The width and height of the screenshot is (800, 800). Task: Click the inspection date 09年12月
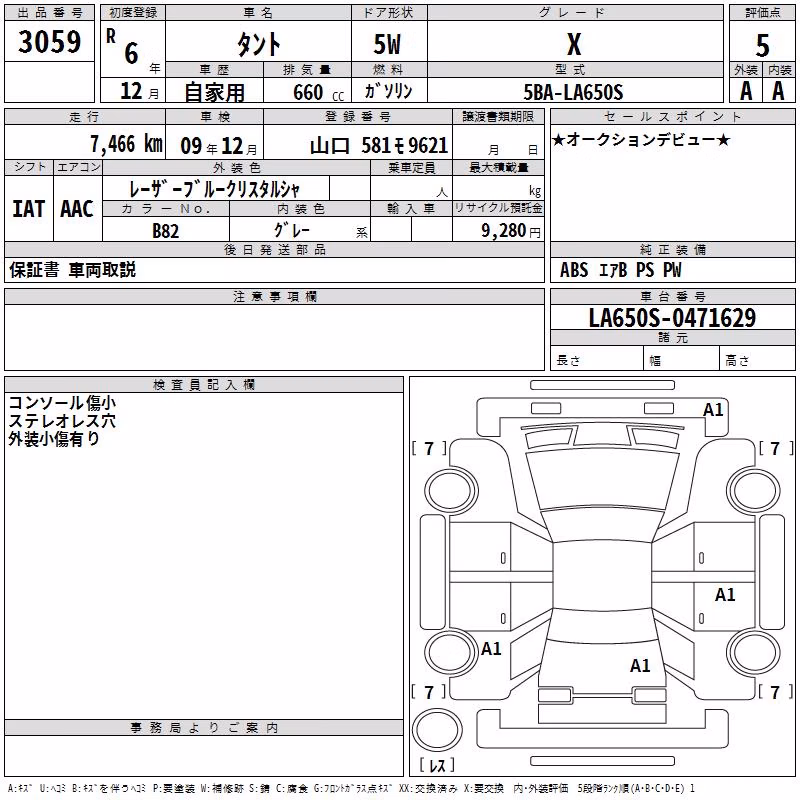point(219,146)
